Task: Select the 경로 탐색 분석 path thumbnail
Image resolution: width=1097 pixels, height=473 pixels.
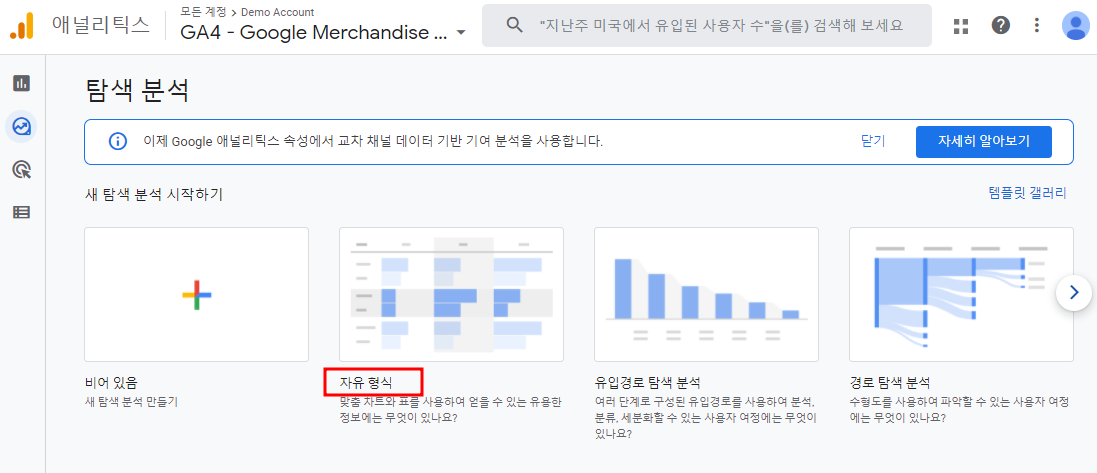Action: (961, 295)
